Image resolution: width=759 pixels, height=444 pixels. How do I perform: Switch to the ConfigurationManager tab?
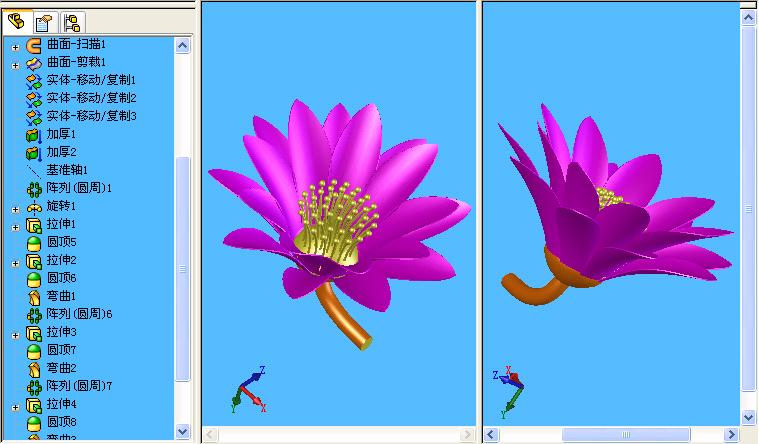coord(73,23)
